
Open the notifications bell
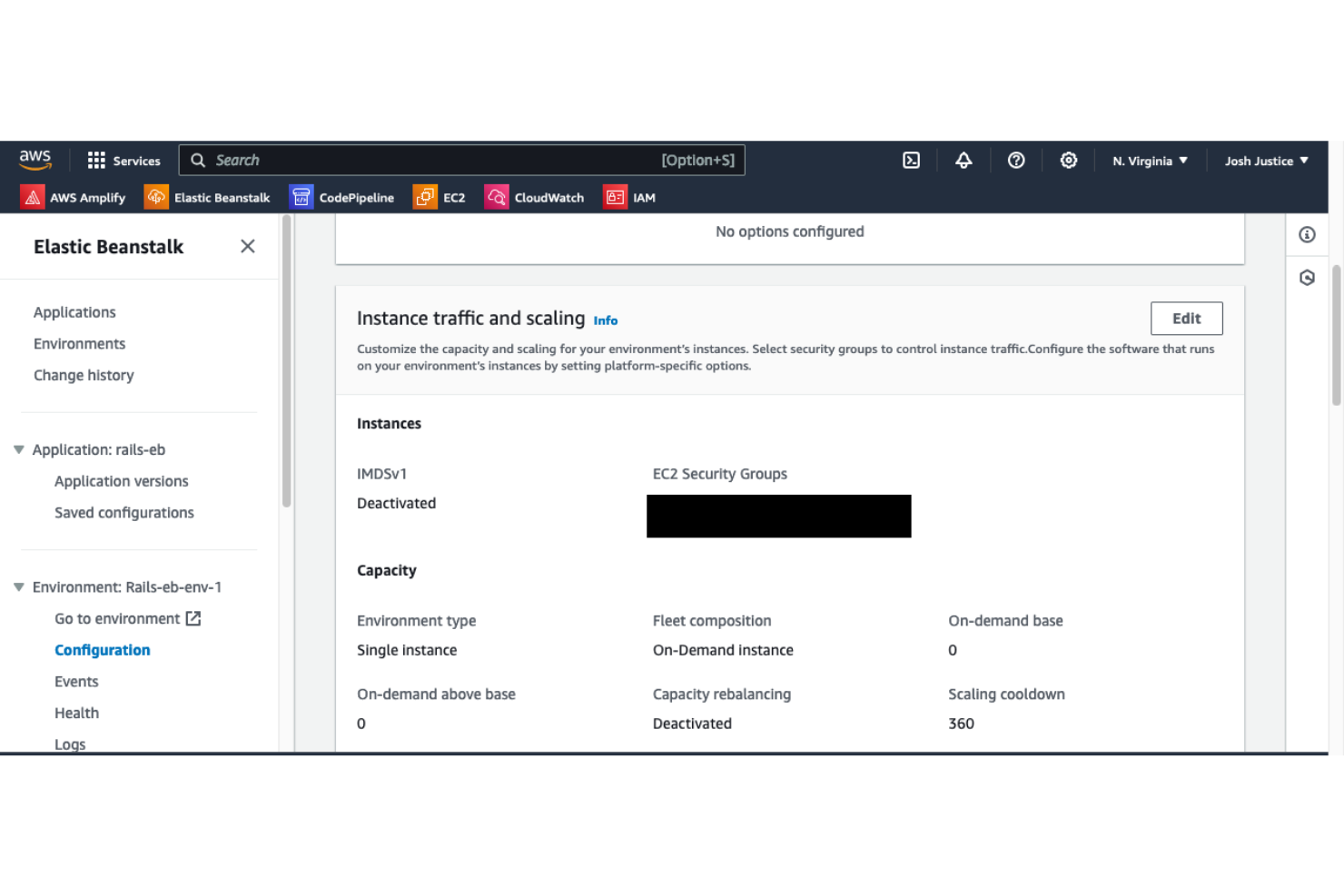(x=964, y=160)
